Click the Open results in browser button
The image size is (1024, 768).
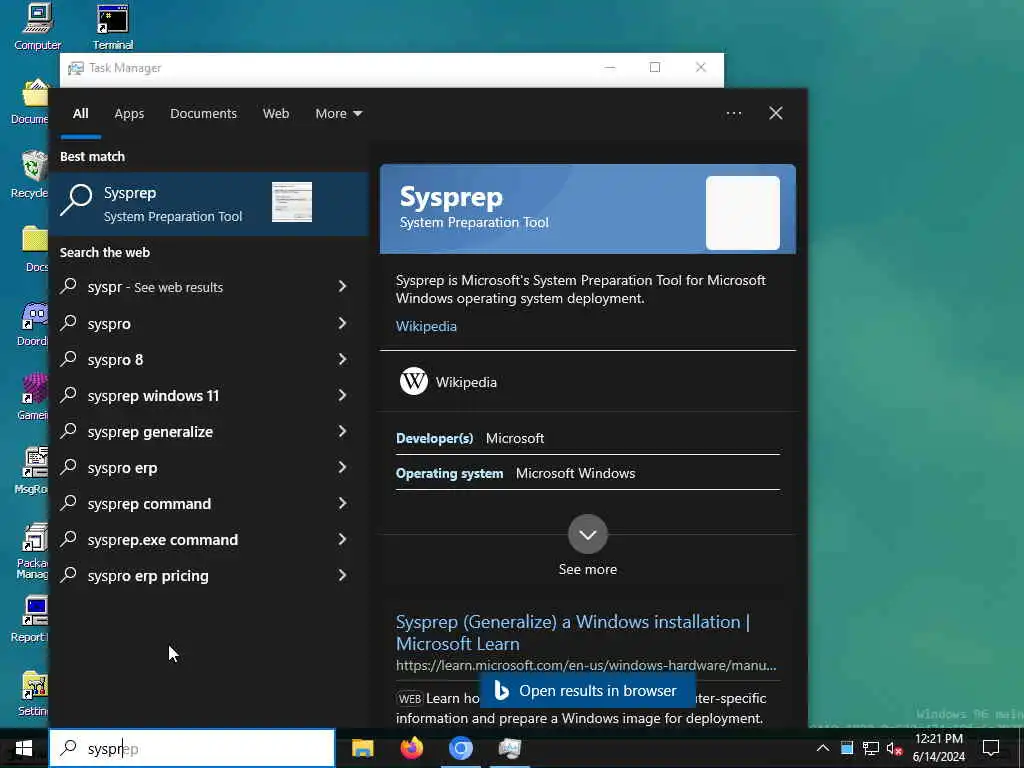tap(587, 691)
